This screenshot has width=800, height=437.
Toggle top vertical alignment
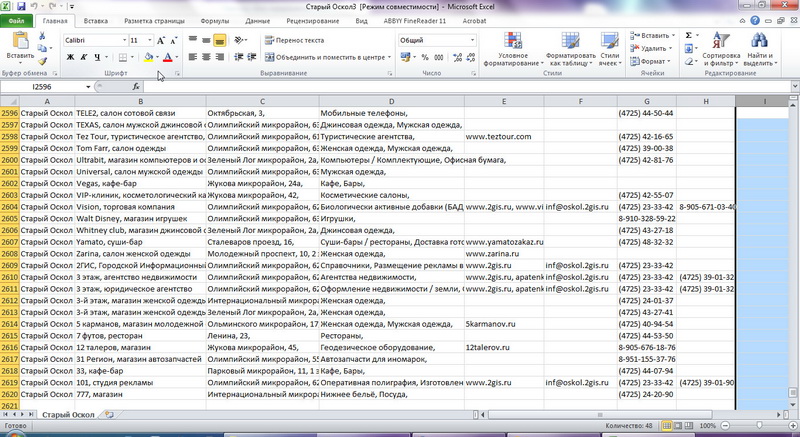(x=192, y=40)
